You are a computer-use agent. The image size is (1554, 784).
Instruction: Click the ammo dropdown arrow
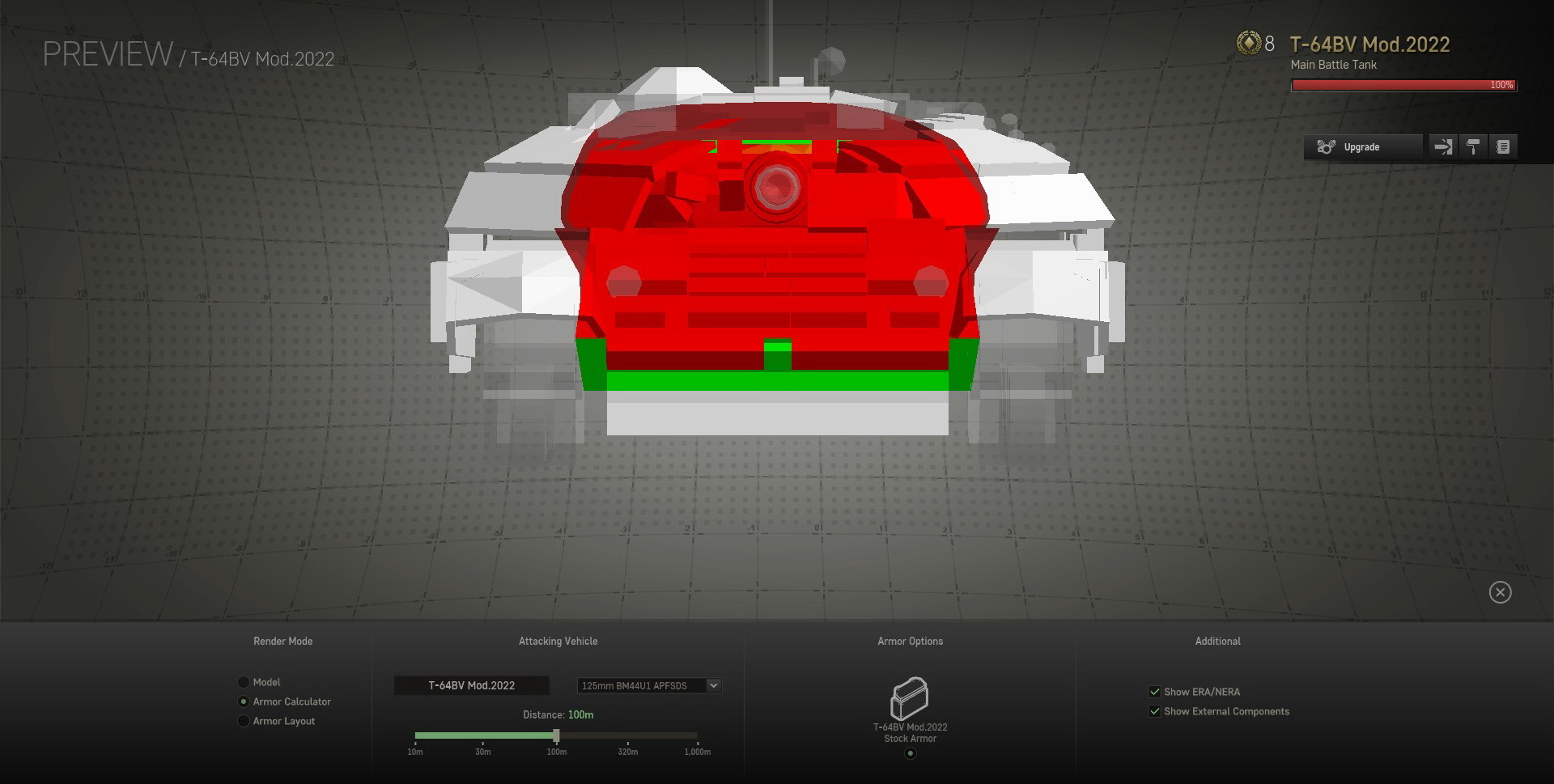coord(714,685)
